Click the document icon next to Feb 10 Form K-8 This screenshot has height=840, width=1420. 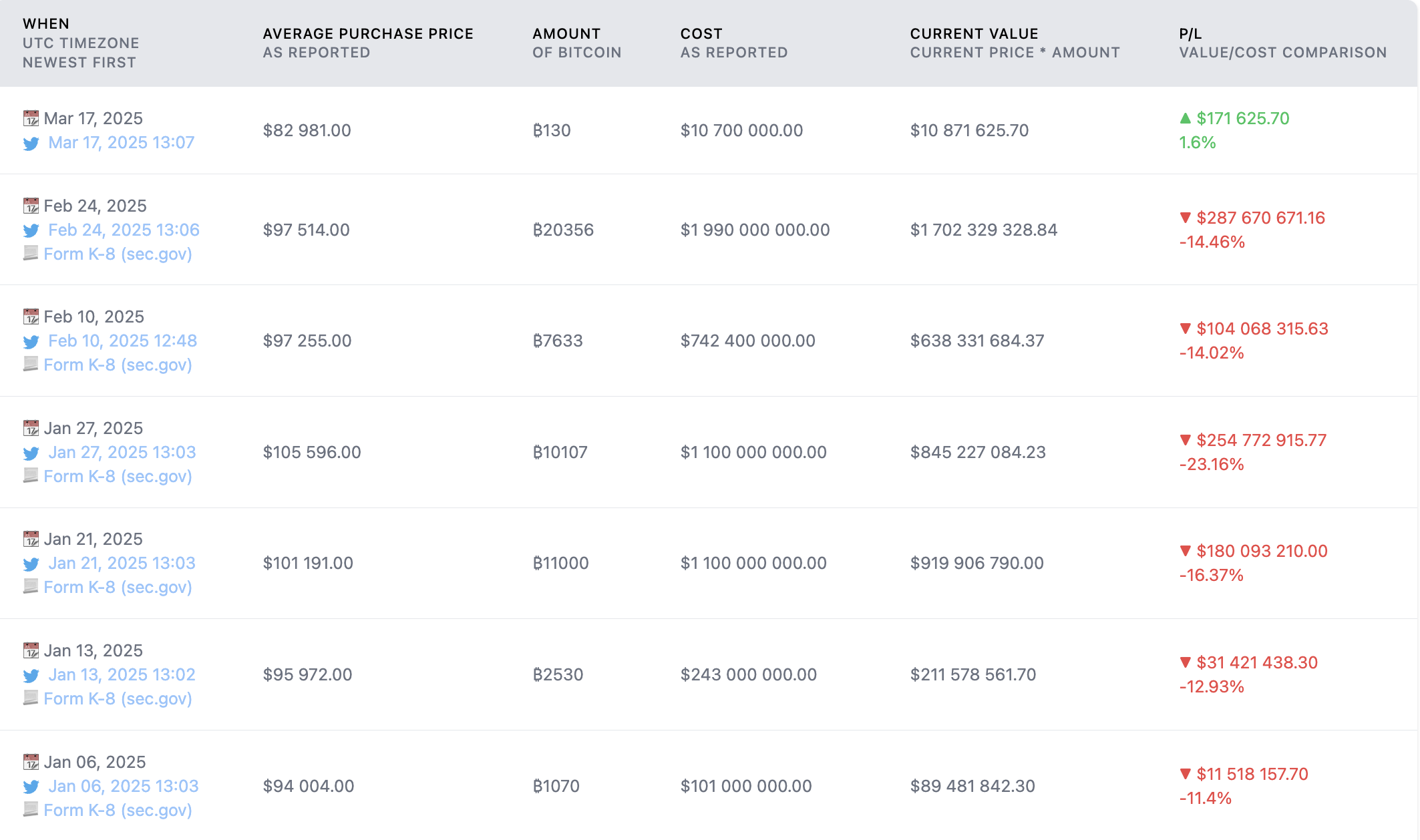click(29, 365)
